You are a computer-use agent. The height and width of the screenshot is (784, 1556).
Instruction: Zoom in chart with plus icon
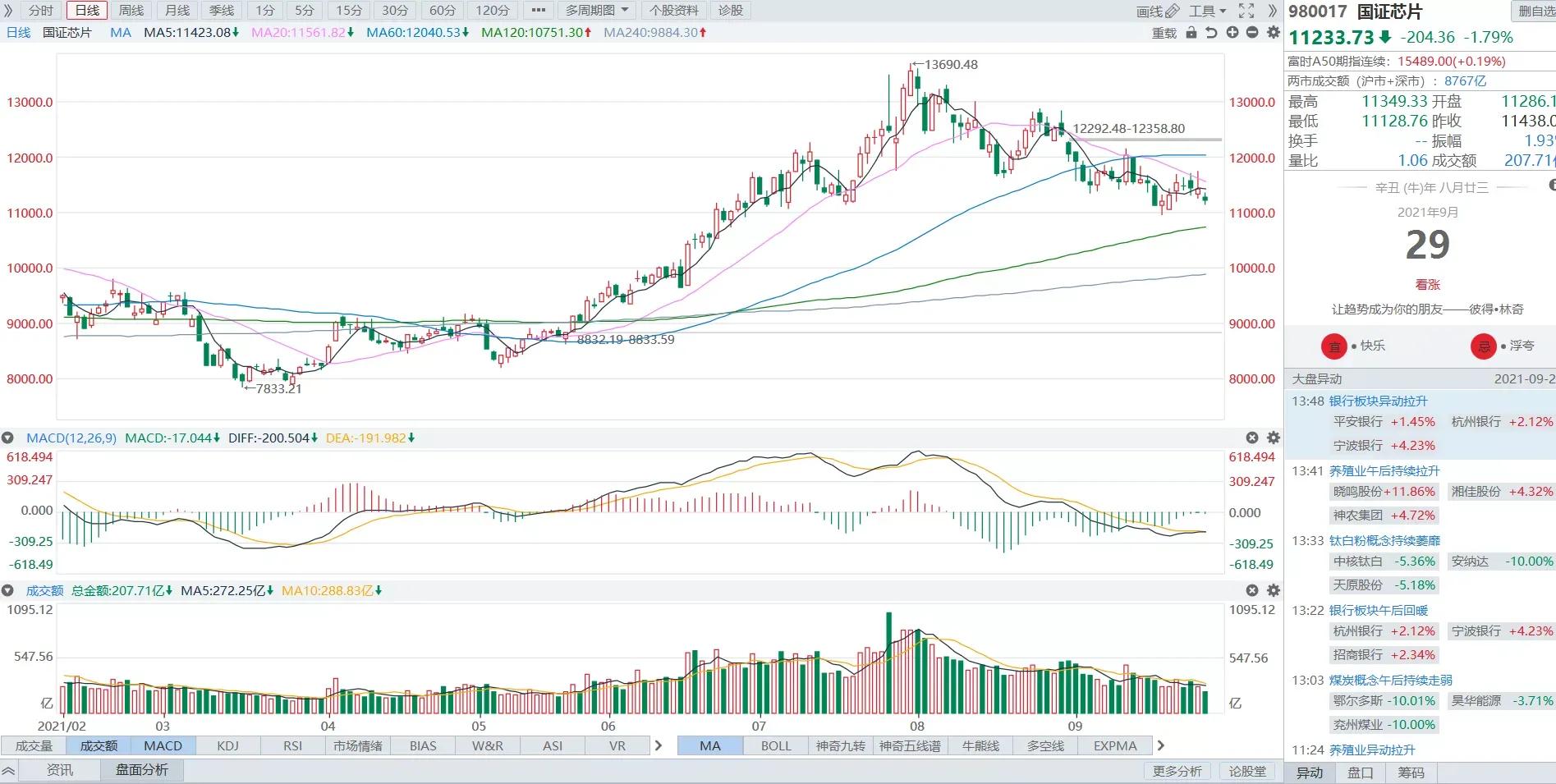click(x=1232, y=33)
